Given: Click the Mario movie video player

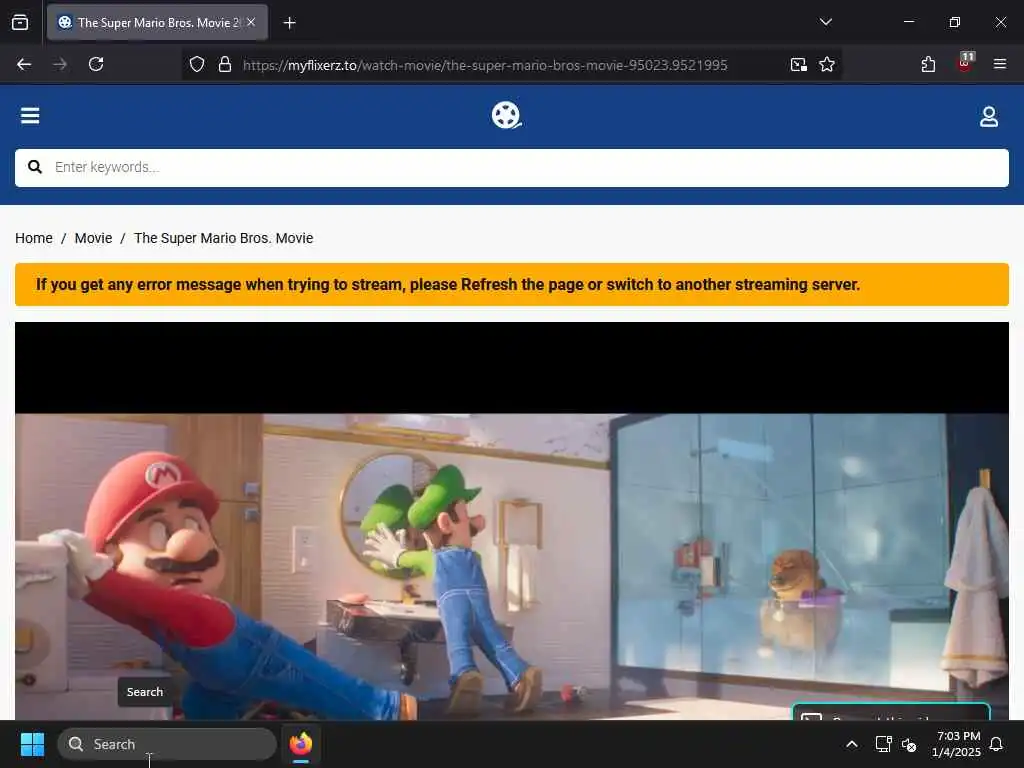Looking at the screenshot, I should click(512, 521).
